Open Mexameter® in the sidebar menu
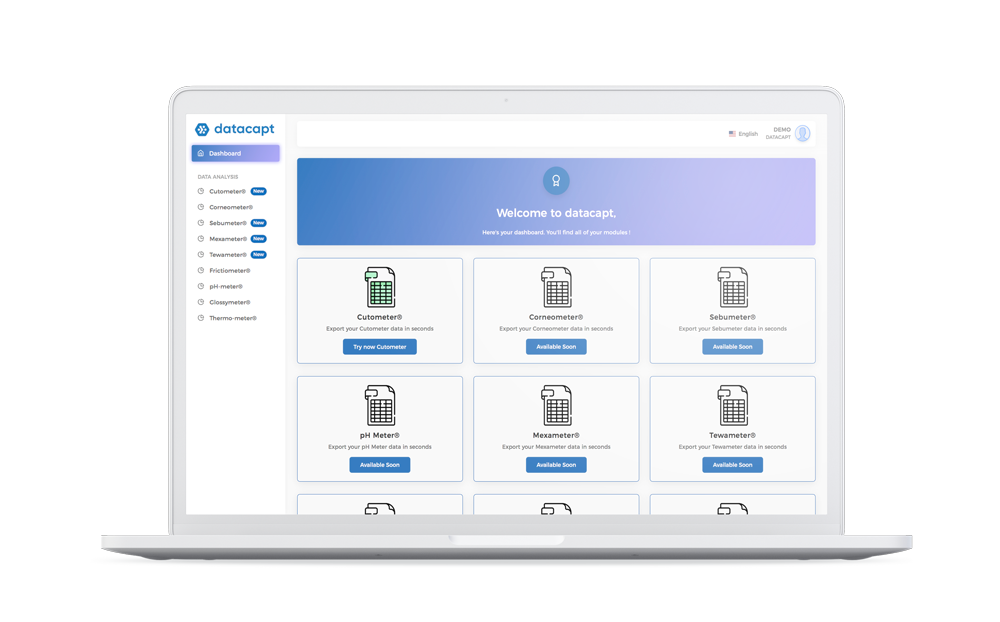 (x=228, y=239)
